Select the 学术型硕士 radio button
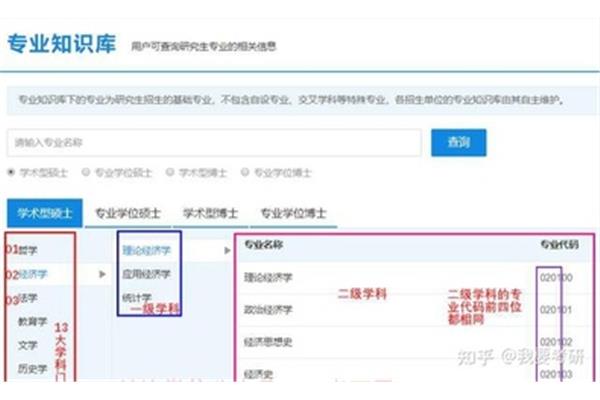The image size is (600, 400). tap(11, 172)
